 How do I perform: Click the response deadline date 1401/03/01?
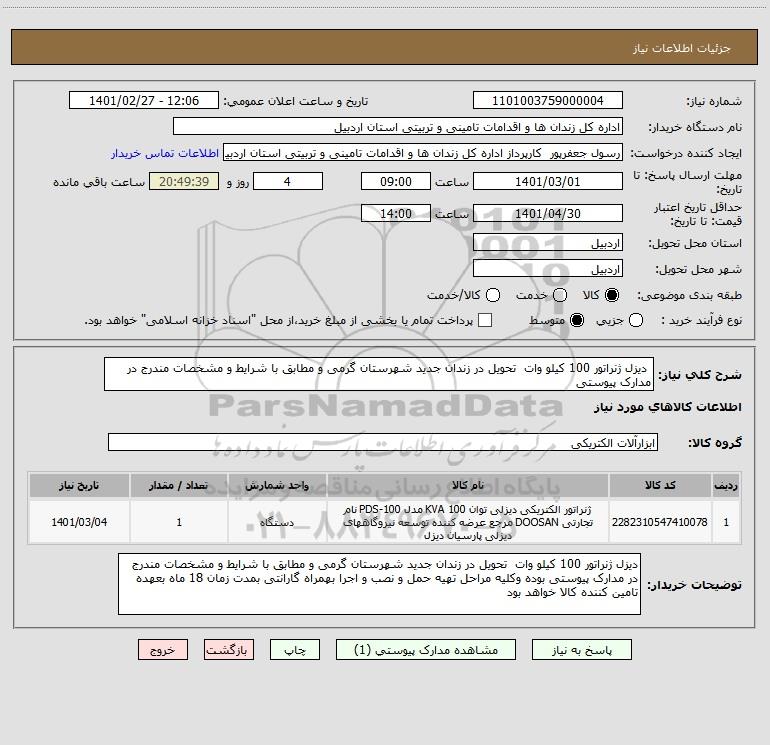click(x=548, y=181)
